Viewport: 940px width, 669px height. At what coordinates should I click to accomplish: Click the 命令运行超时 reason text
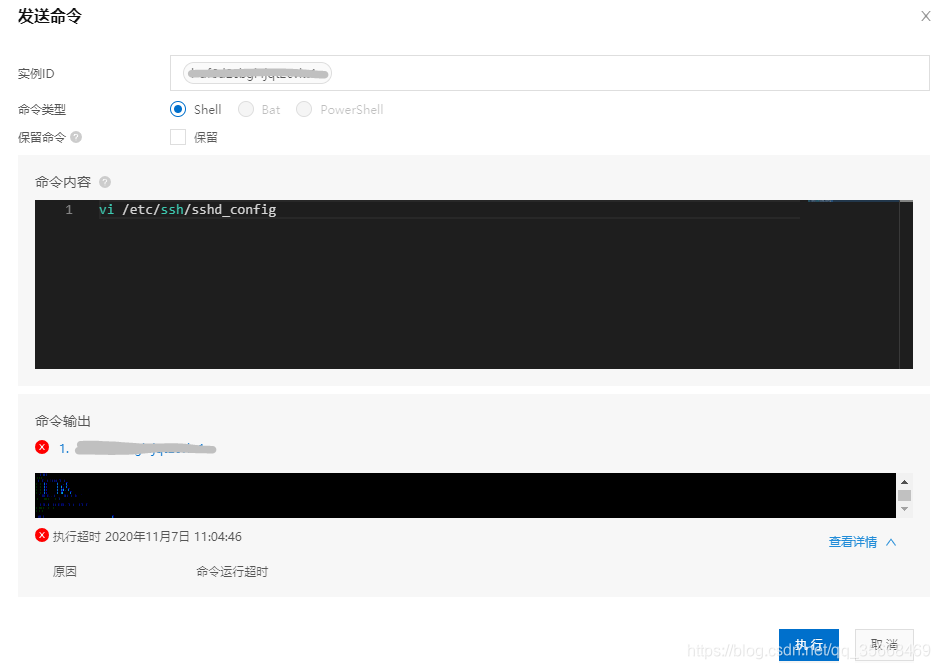click(x=232, y=572)
